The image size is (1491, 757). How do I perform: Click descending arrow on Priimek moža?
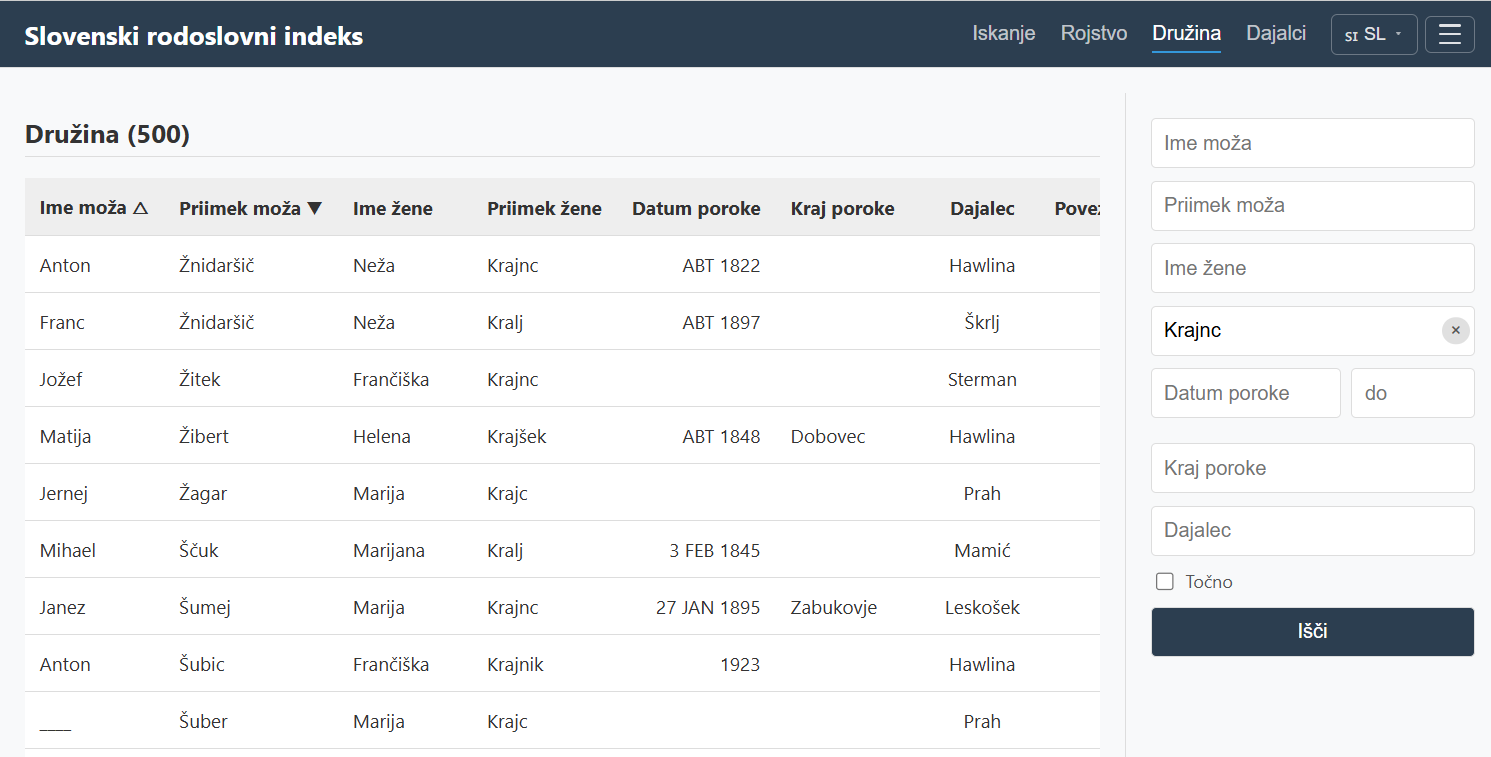pyautogui.click(x=315, y=209)
